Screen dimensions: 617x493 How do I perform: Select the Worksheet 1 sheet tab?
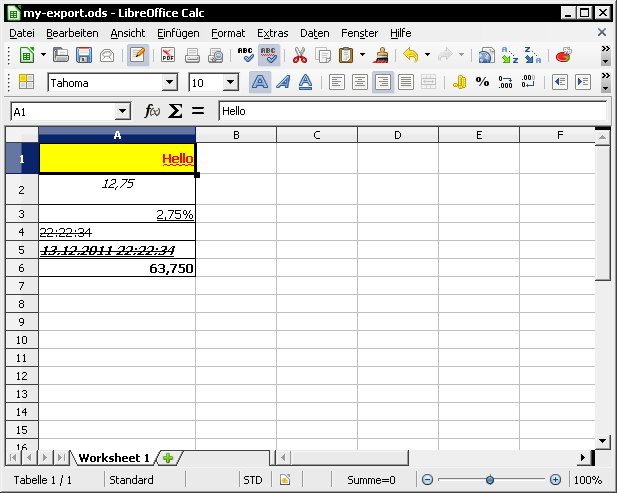pos(113,458)
